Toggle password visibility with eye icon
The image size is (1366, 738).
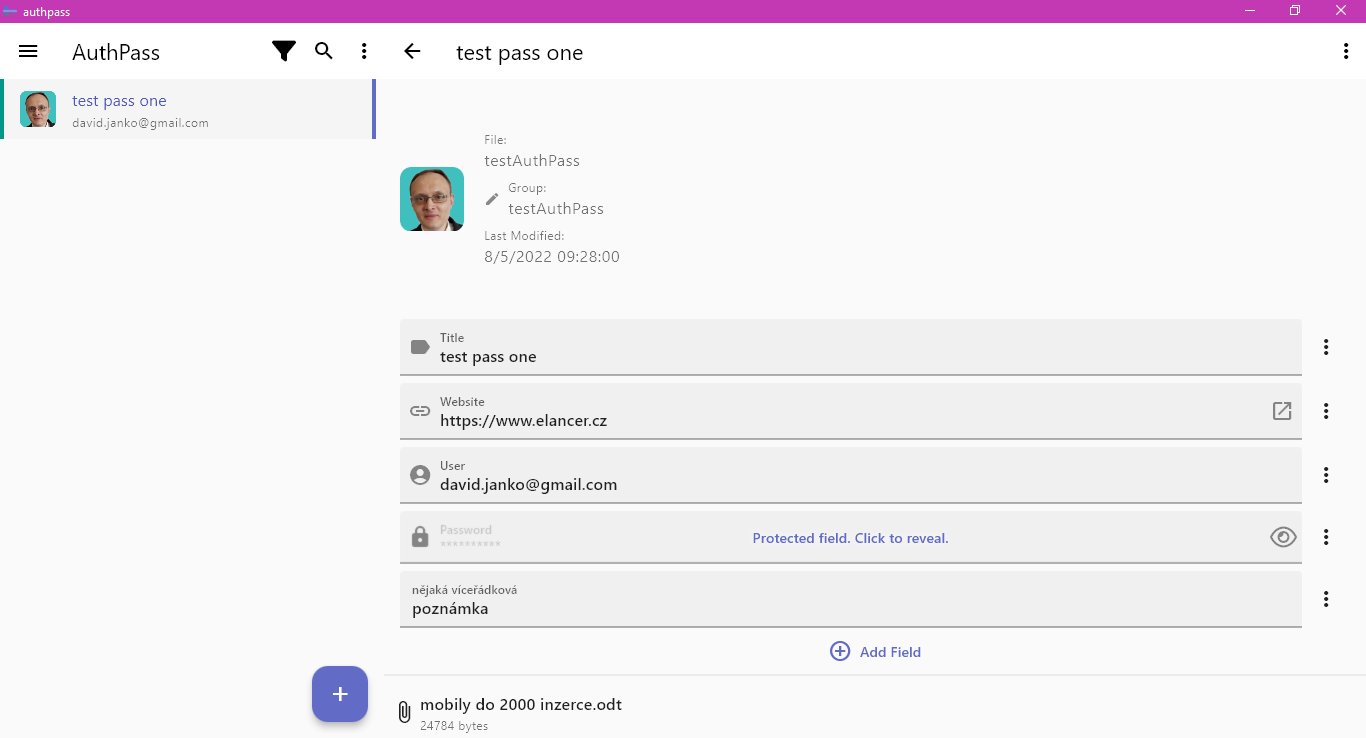coord(1283,537)
